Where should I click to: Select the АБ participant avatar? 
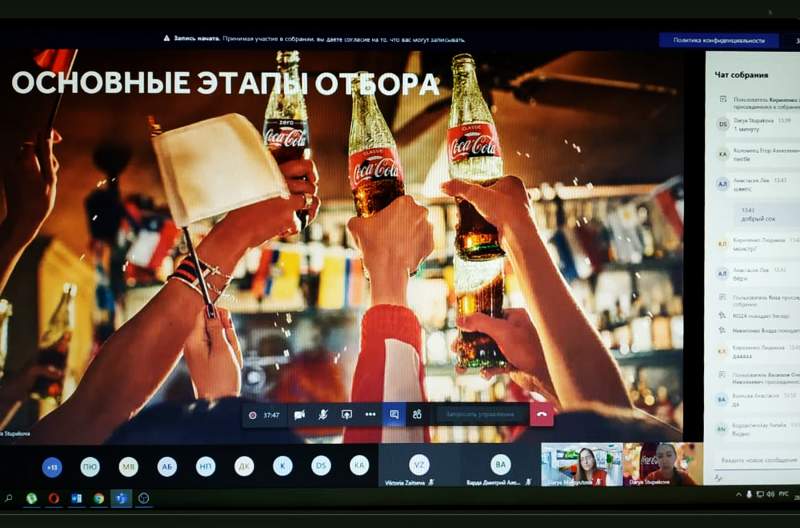[167, 466]
